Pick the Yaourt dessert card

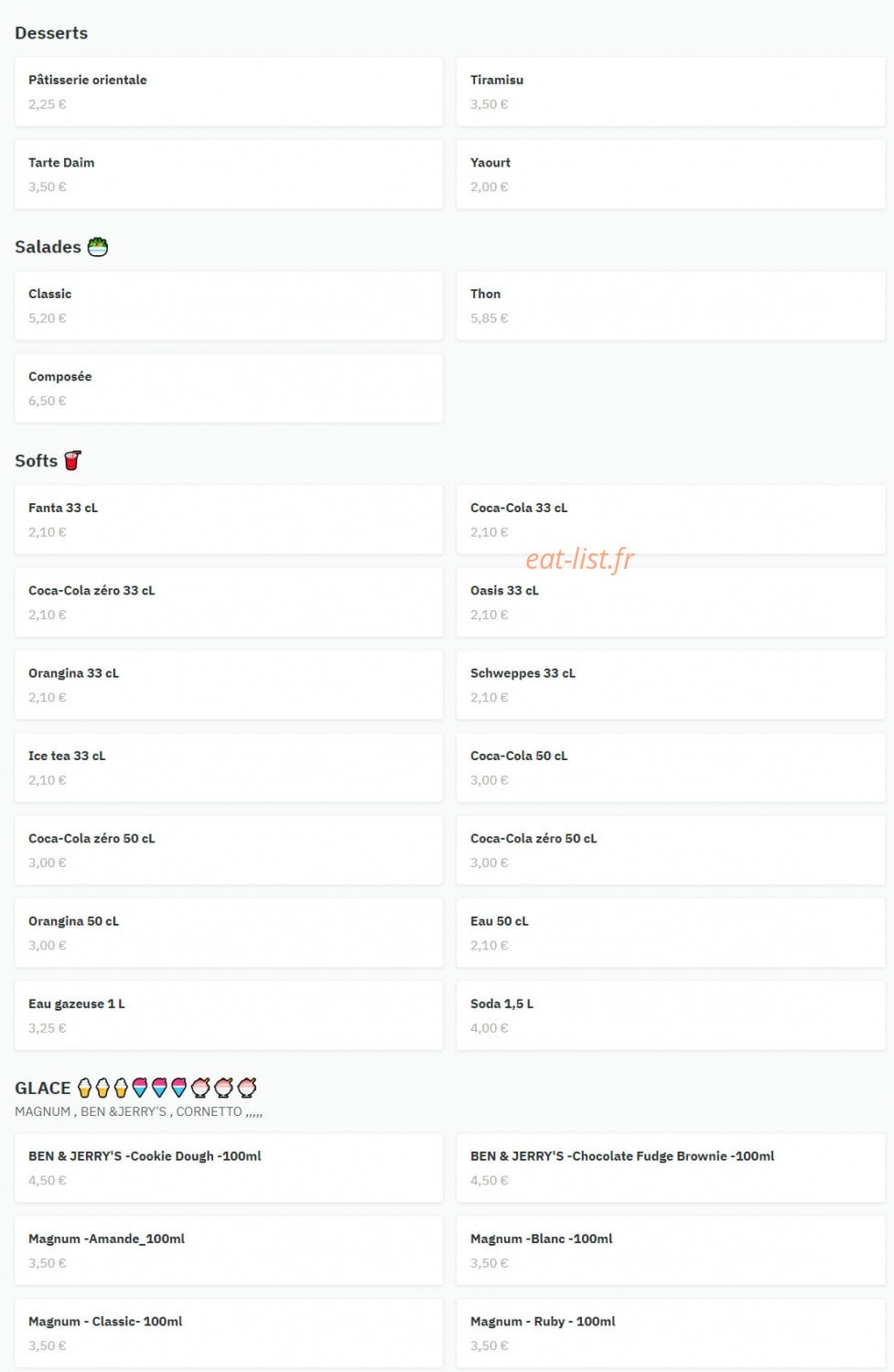coord(671,174)
